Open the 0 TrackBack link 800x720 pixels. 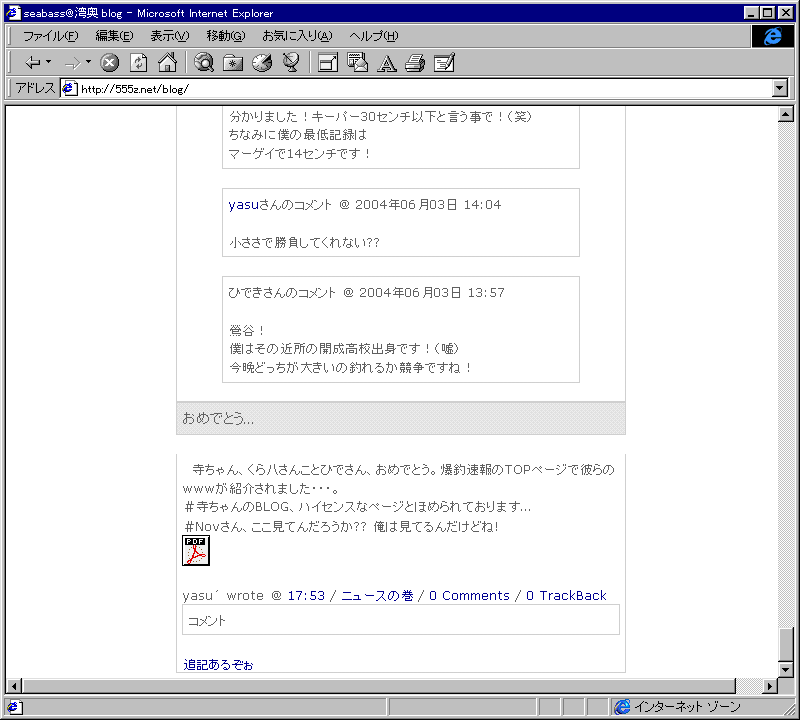(566, 595)
